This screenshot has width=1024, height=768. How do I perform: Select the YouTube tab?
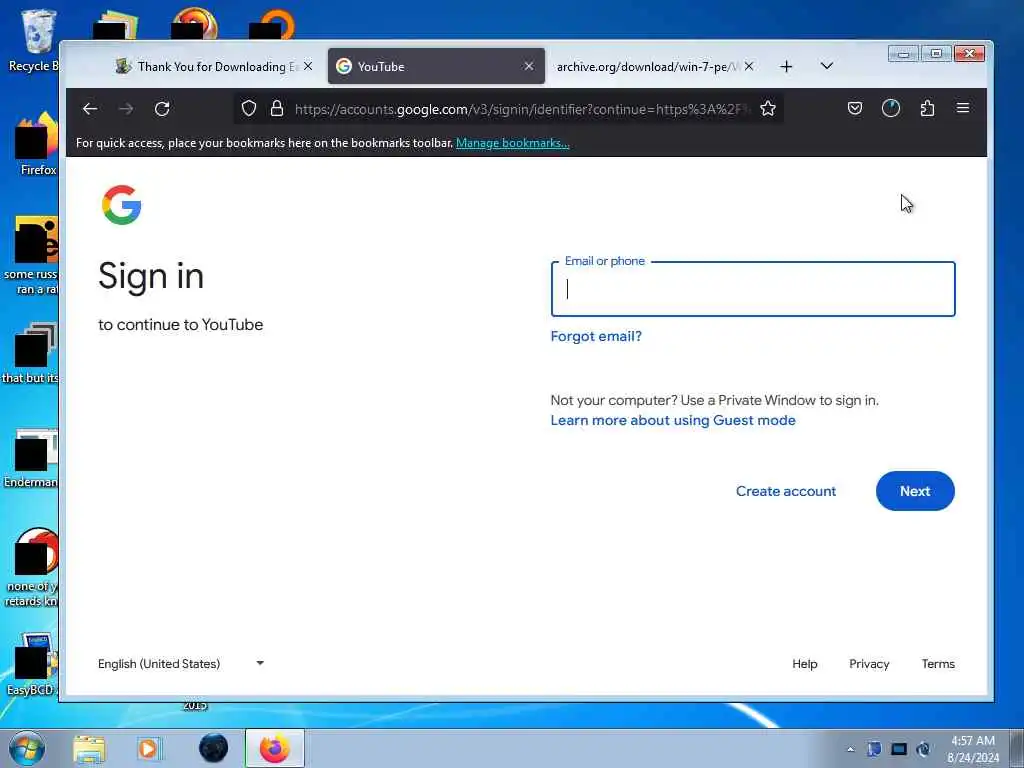tap(436, 66)
